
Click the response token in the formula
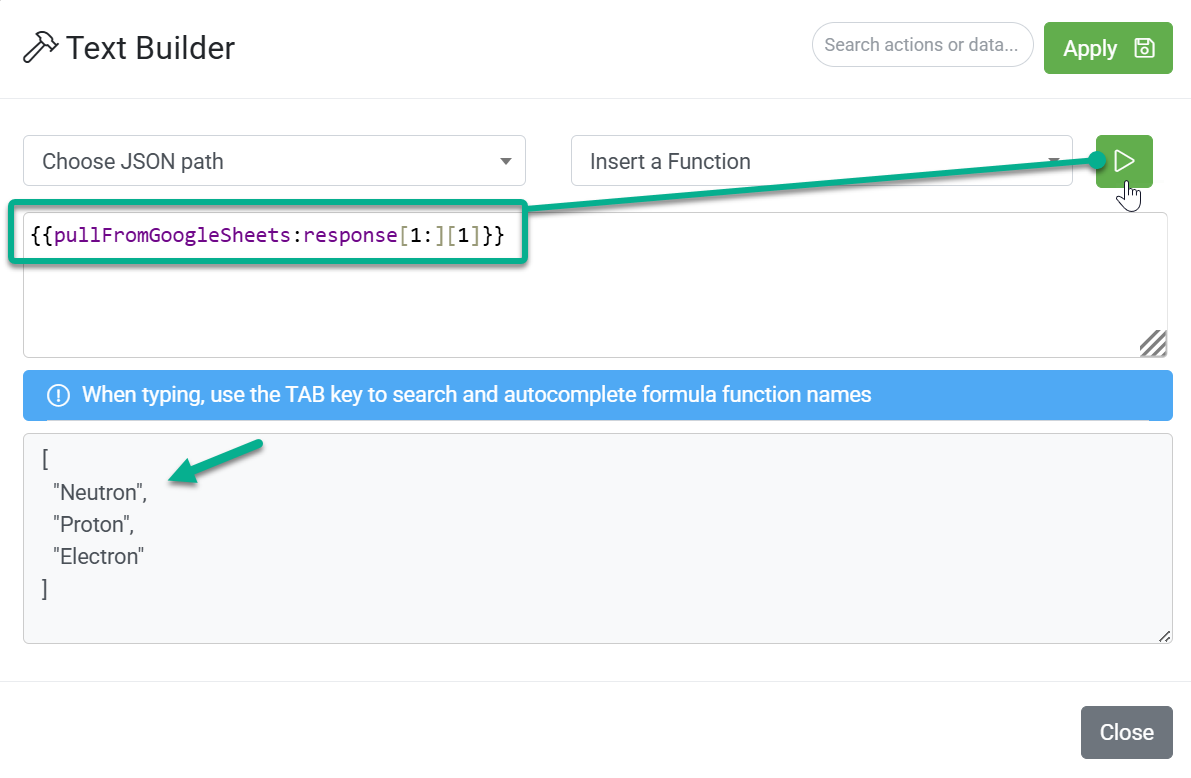pos(350,236)
